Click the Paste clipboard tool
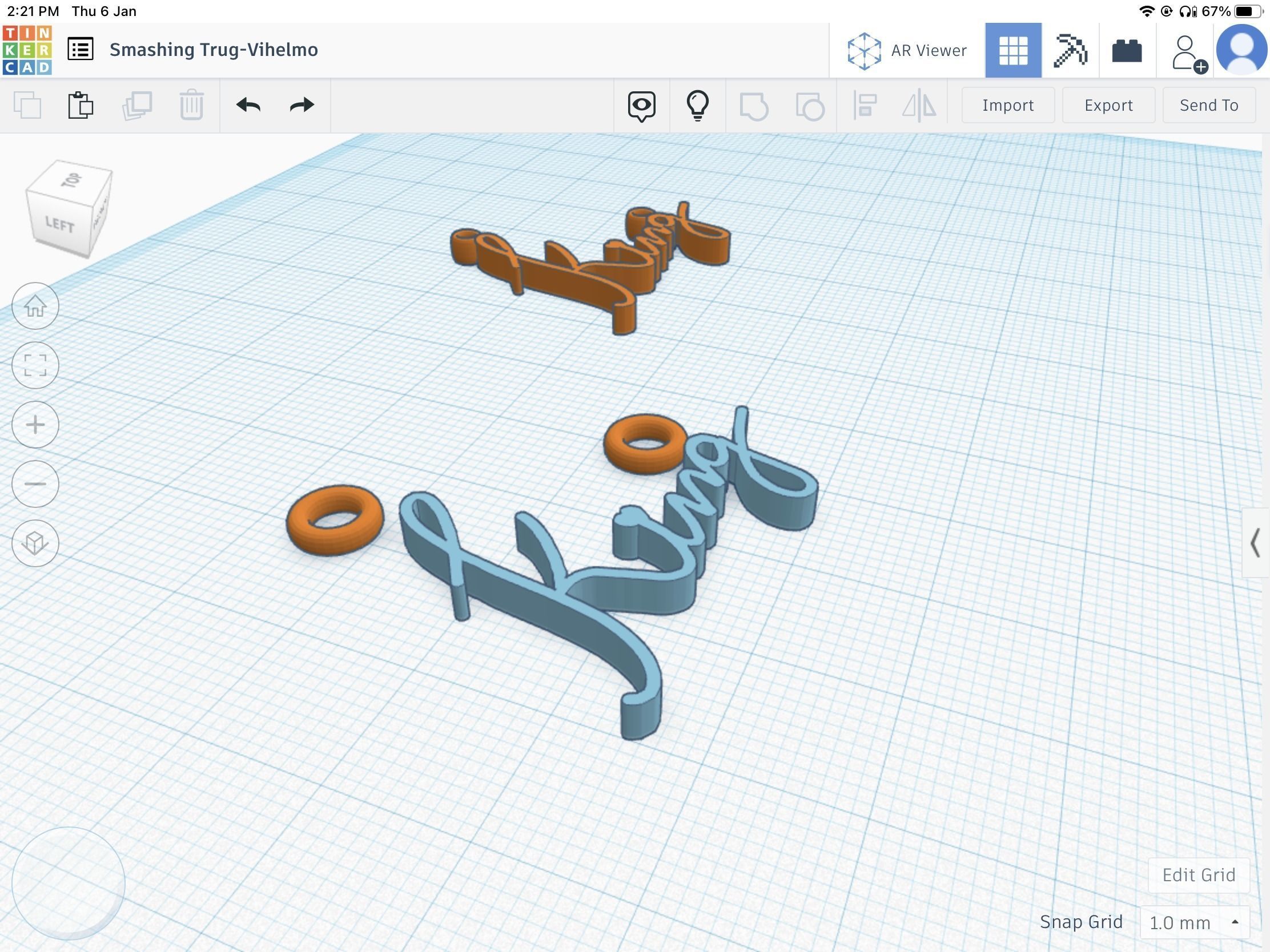 pos(81,105)
